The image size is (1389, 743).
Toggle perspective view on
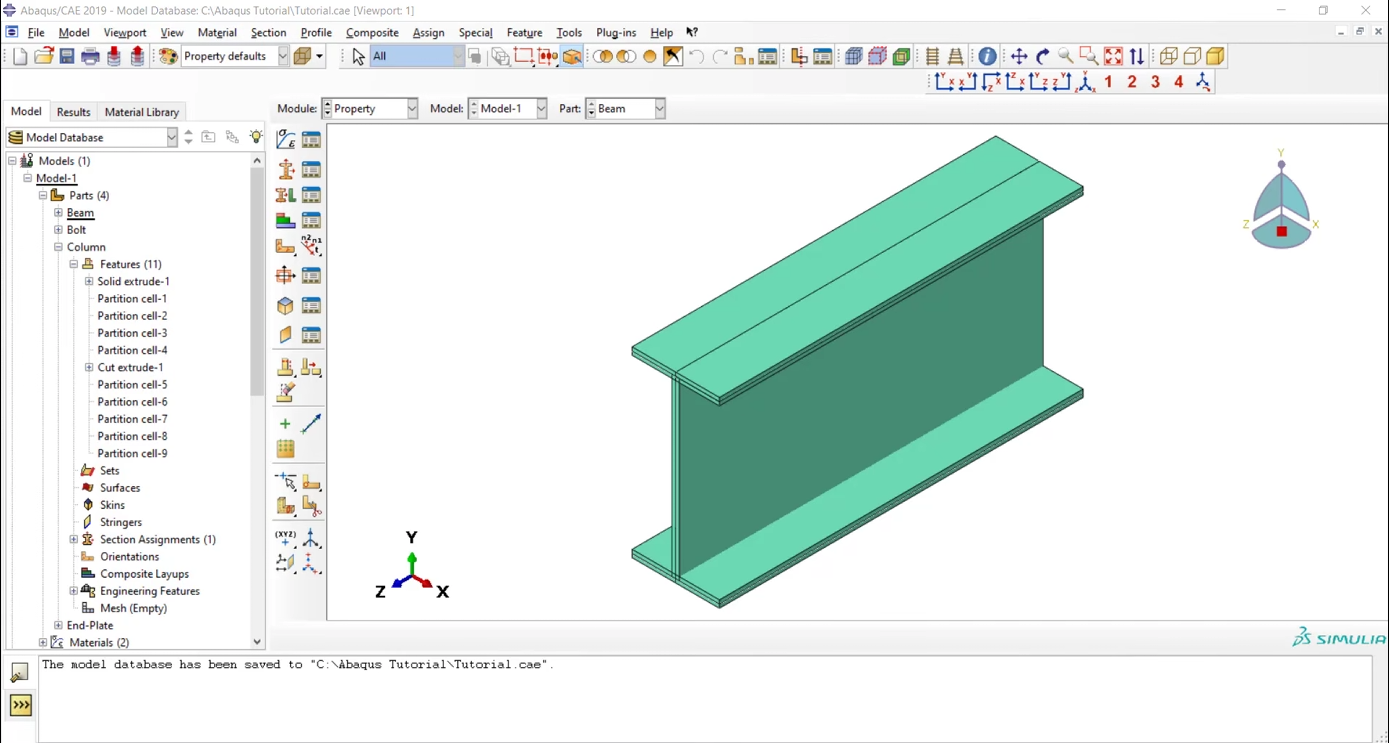[956, 57]
